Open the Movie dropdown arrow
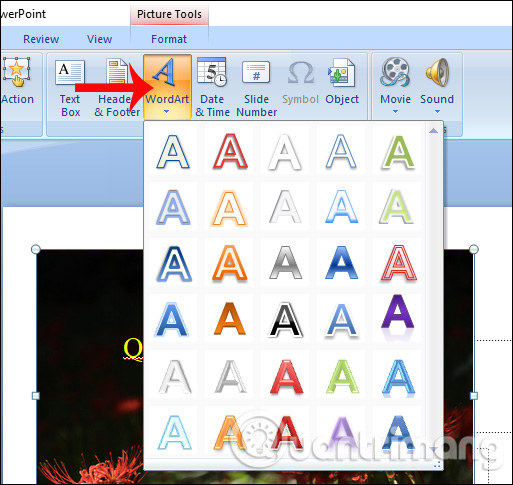513x485 pixels. pyautogui.click(x=395, y=112)
